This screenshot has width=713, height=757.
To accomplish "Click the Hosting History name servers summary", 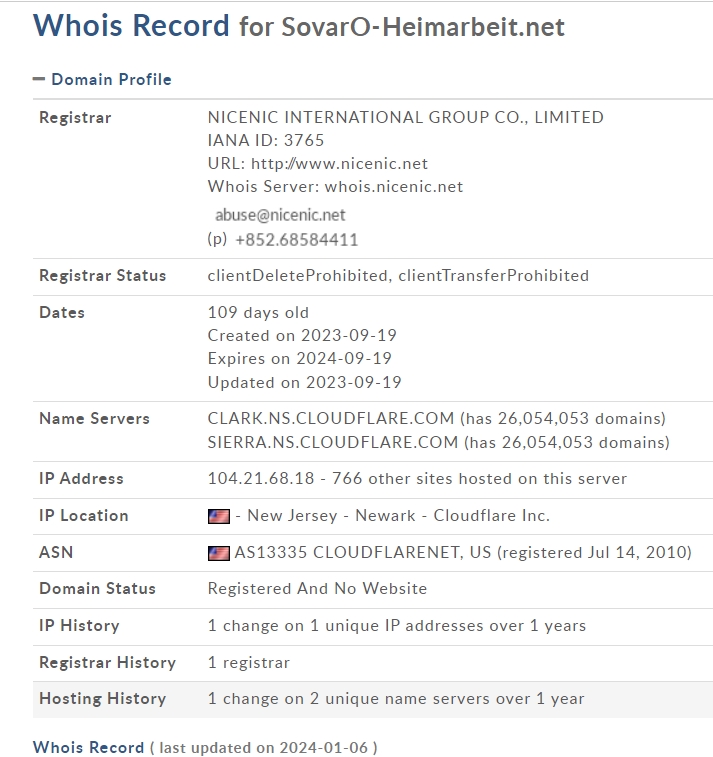I will 396,699.
